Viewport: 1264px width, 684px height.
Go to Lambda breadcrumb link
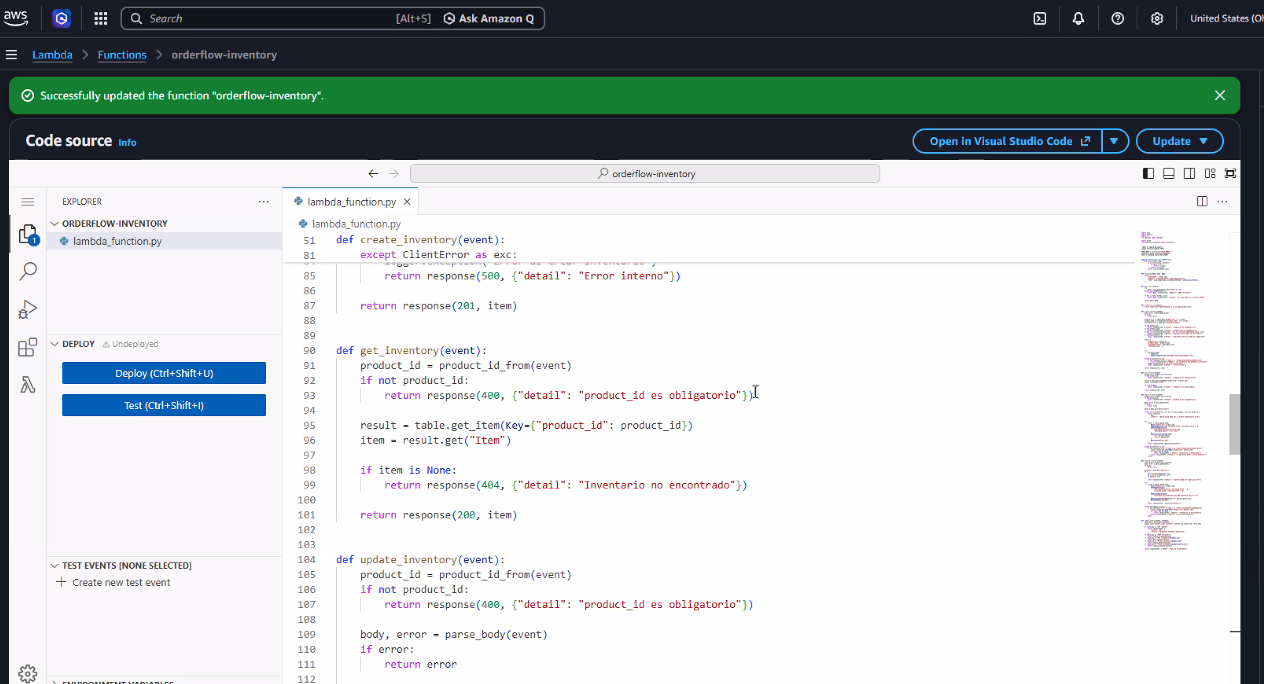(52, 55)
